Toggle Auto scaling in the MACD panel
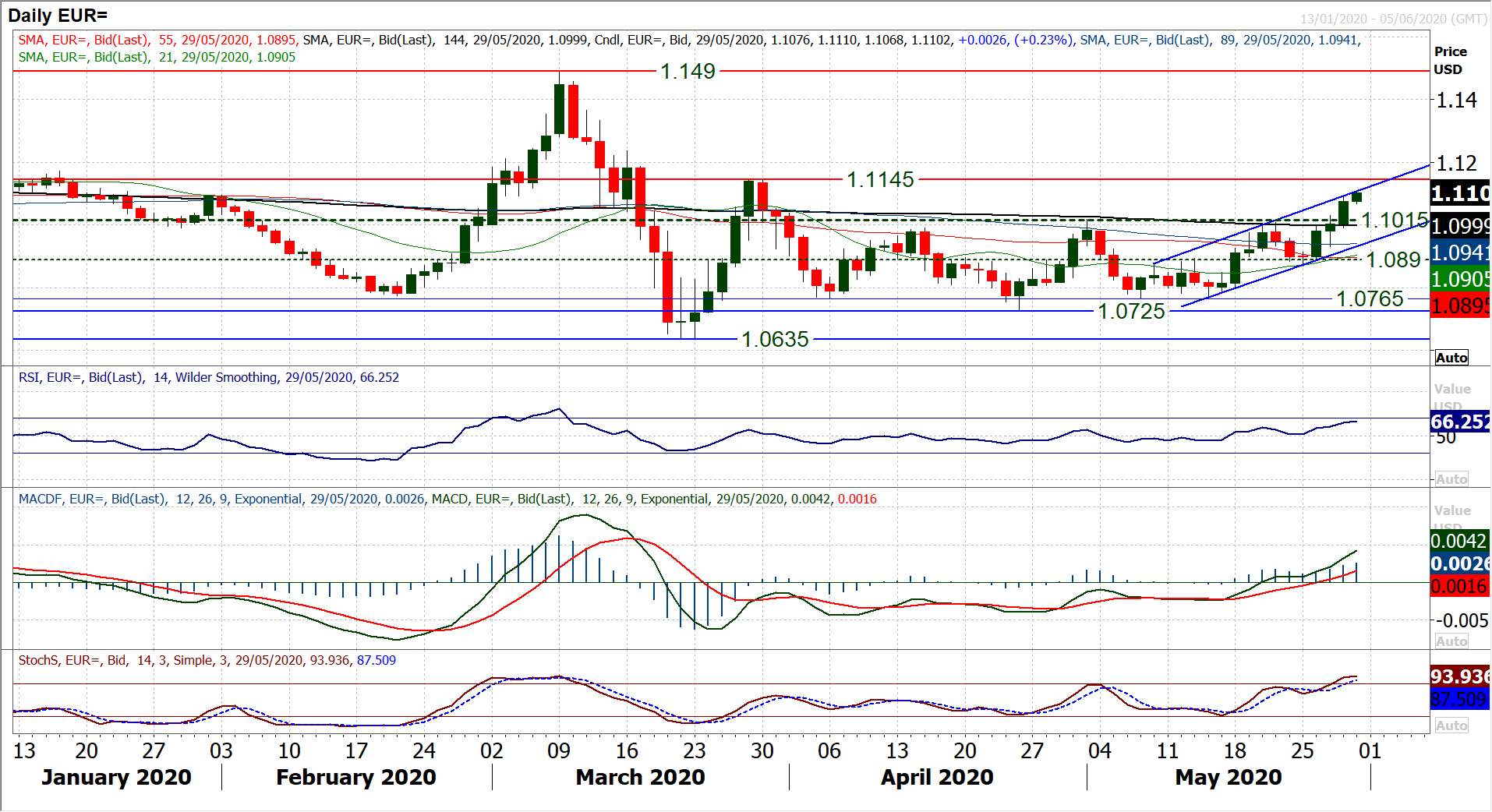This screenshot has width=1492, height=812. tap(1451, 641)
